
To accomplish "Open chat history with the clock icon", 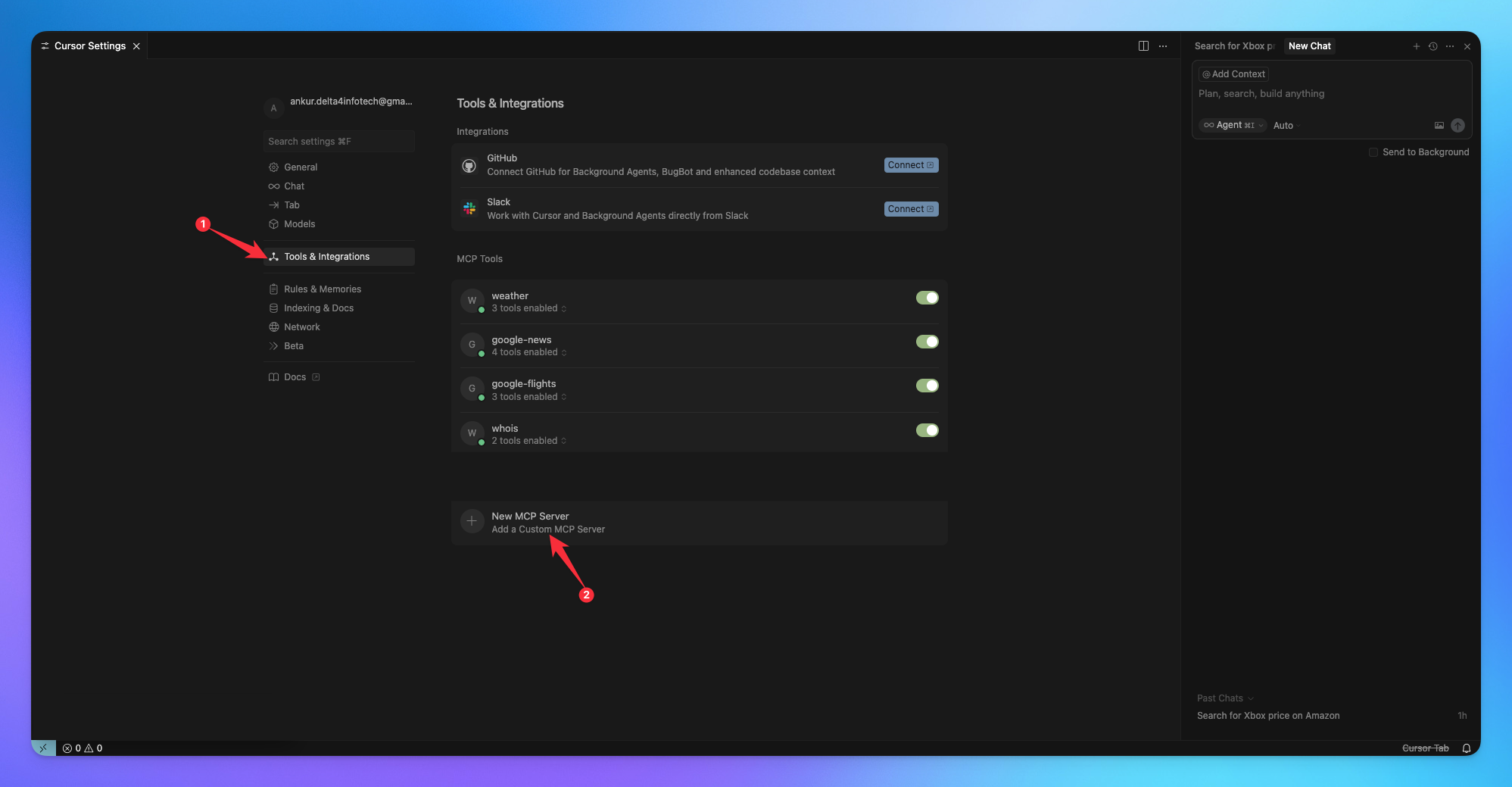I will click(x=1433, y=45).
